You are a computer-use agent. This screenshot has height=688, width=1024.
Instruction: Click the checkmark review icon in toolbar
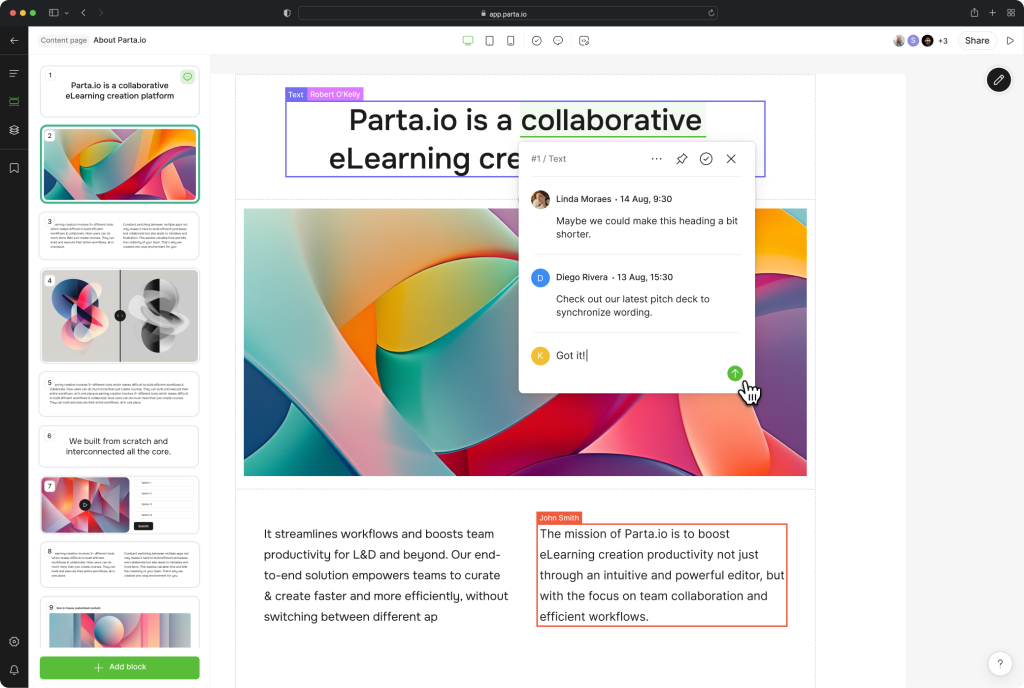click(x=537, y=41)
